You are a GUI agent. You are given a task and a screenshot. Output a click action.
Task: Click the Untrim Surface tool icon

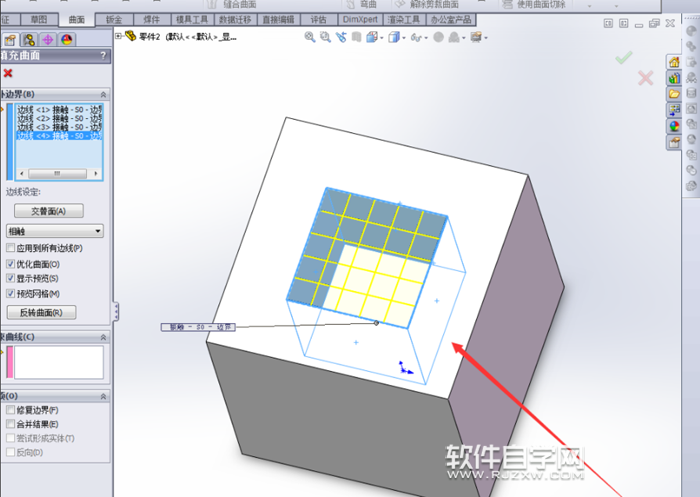coord(400,4)
